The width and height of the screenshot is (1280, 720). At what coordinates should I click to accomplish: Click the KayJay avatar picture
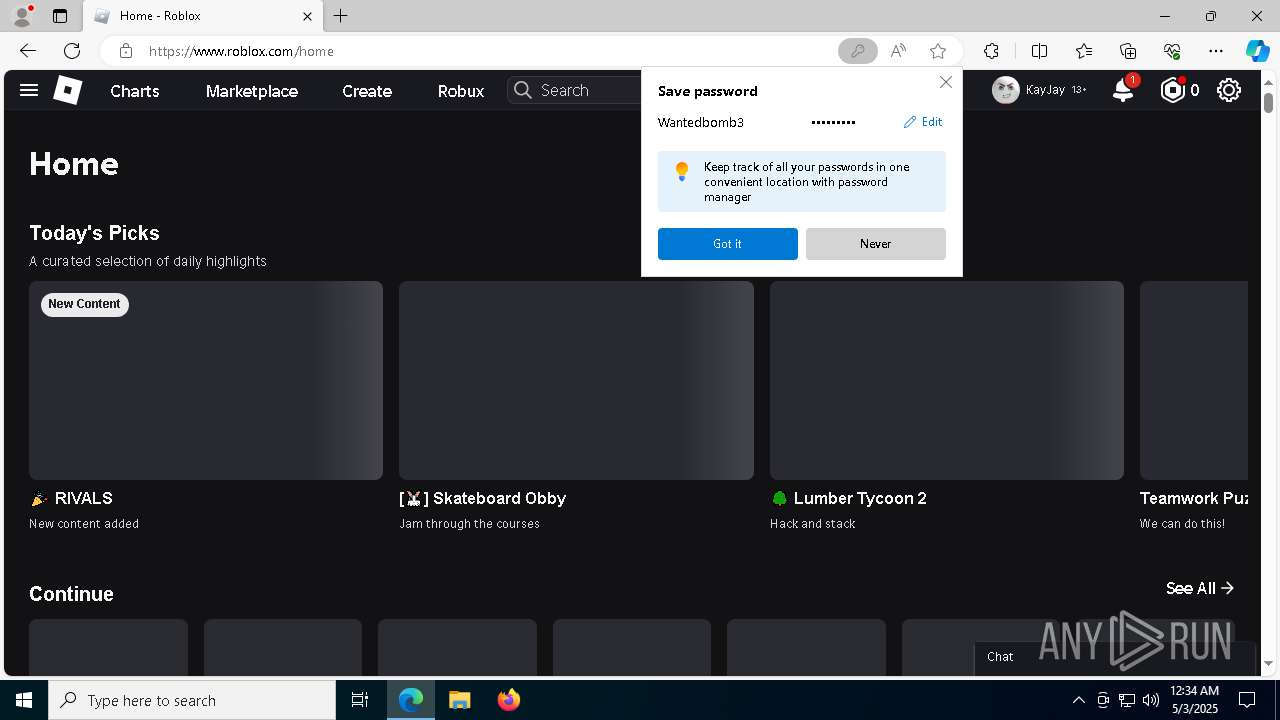pyautogui.click(x=1006, y=90)
